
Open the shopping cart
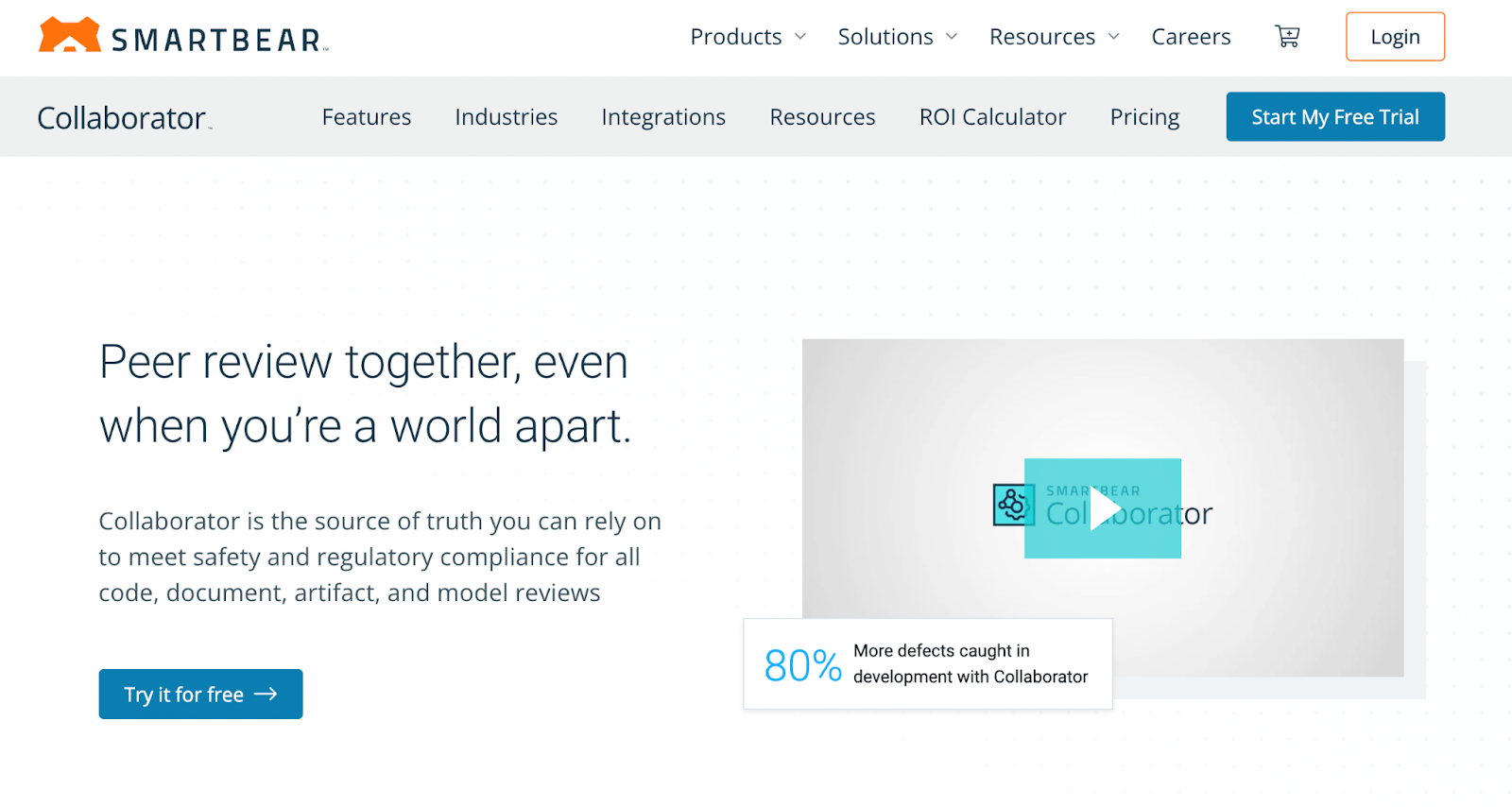pyautogui.click(x=1287, y=37)
